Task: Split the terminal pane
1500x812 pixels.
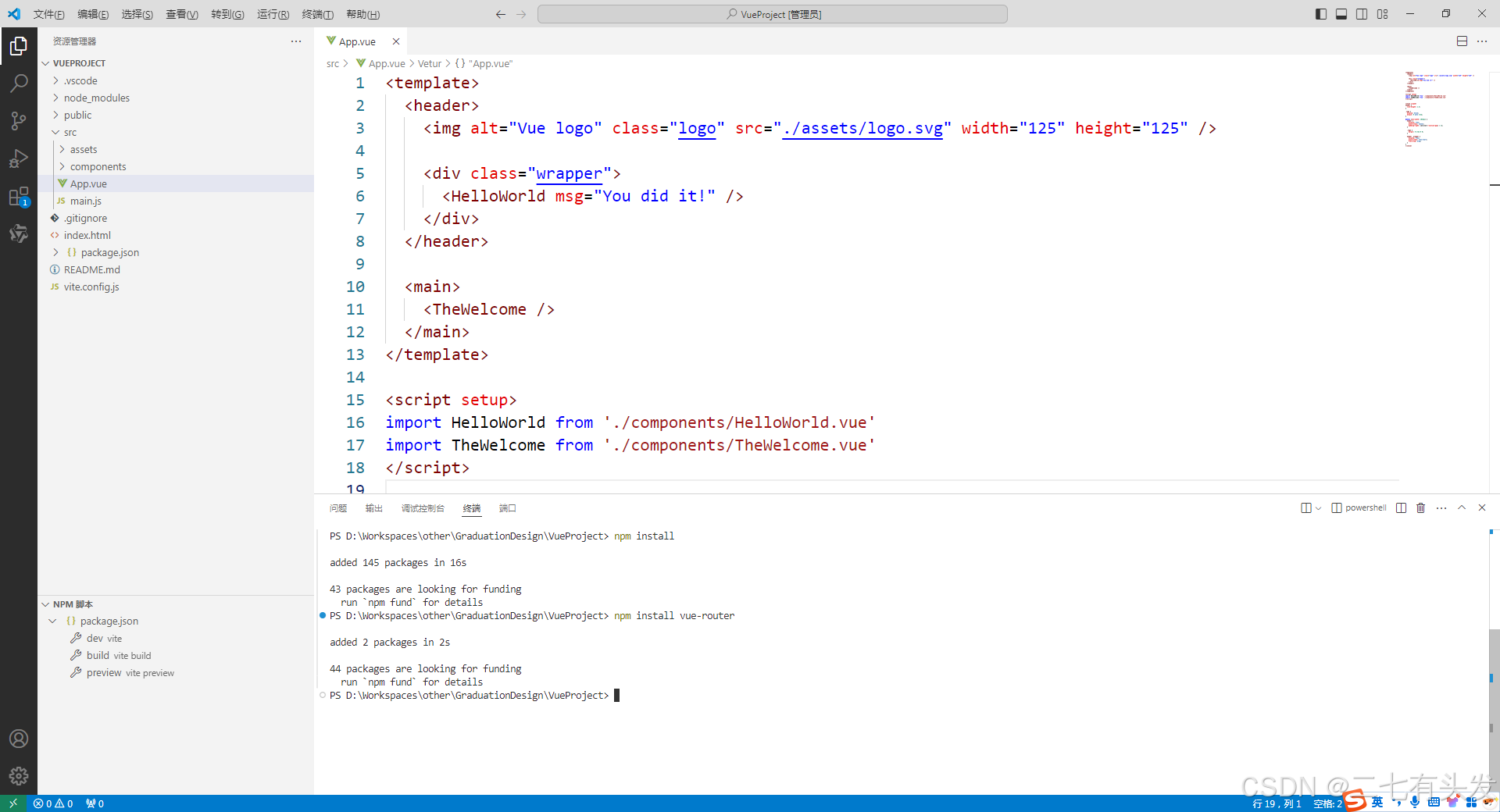Action: click(x=1401, y=508)
